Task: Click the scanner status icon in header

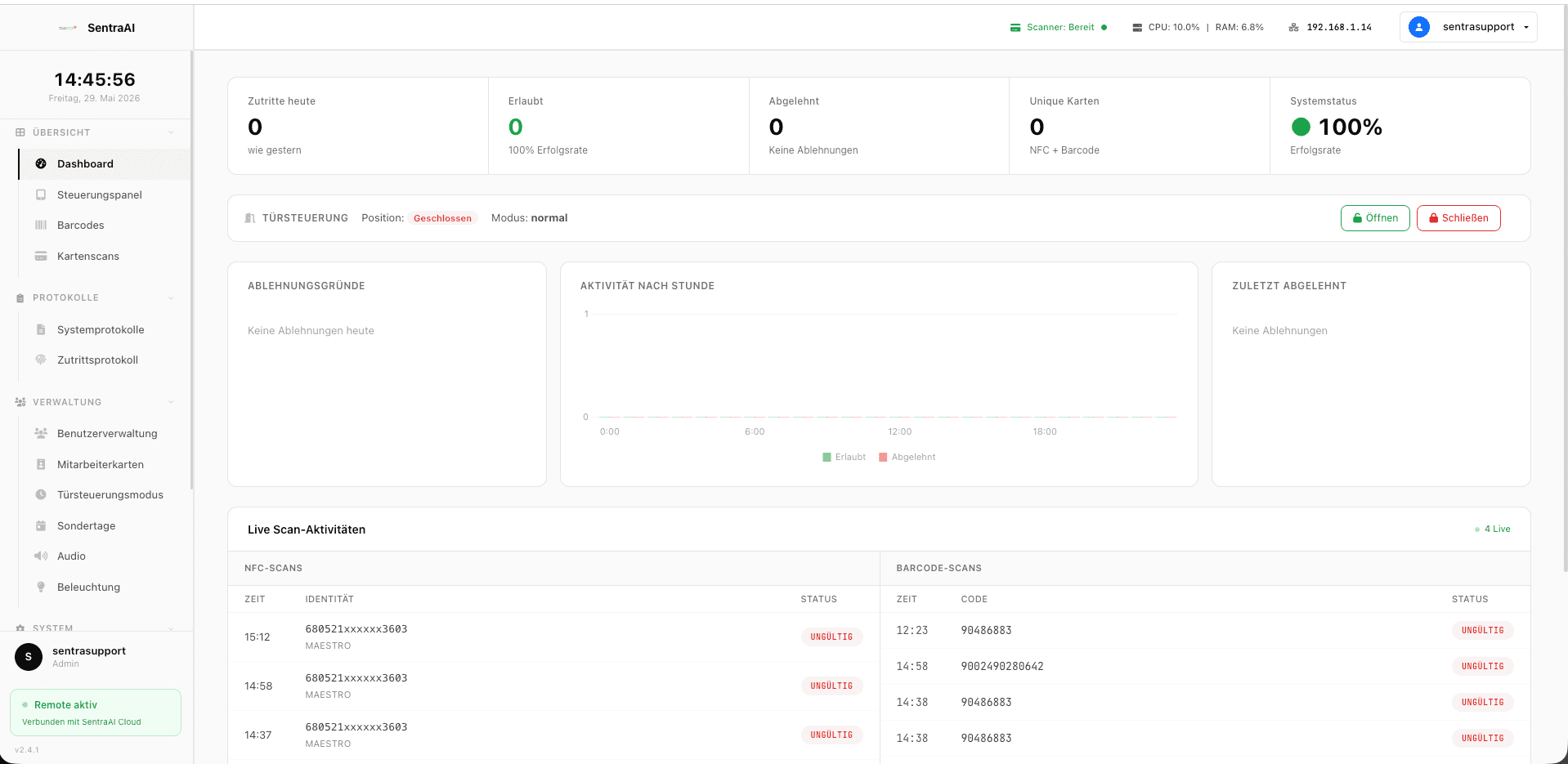Action: pos(1015,28)
